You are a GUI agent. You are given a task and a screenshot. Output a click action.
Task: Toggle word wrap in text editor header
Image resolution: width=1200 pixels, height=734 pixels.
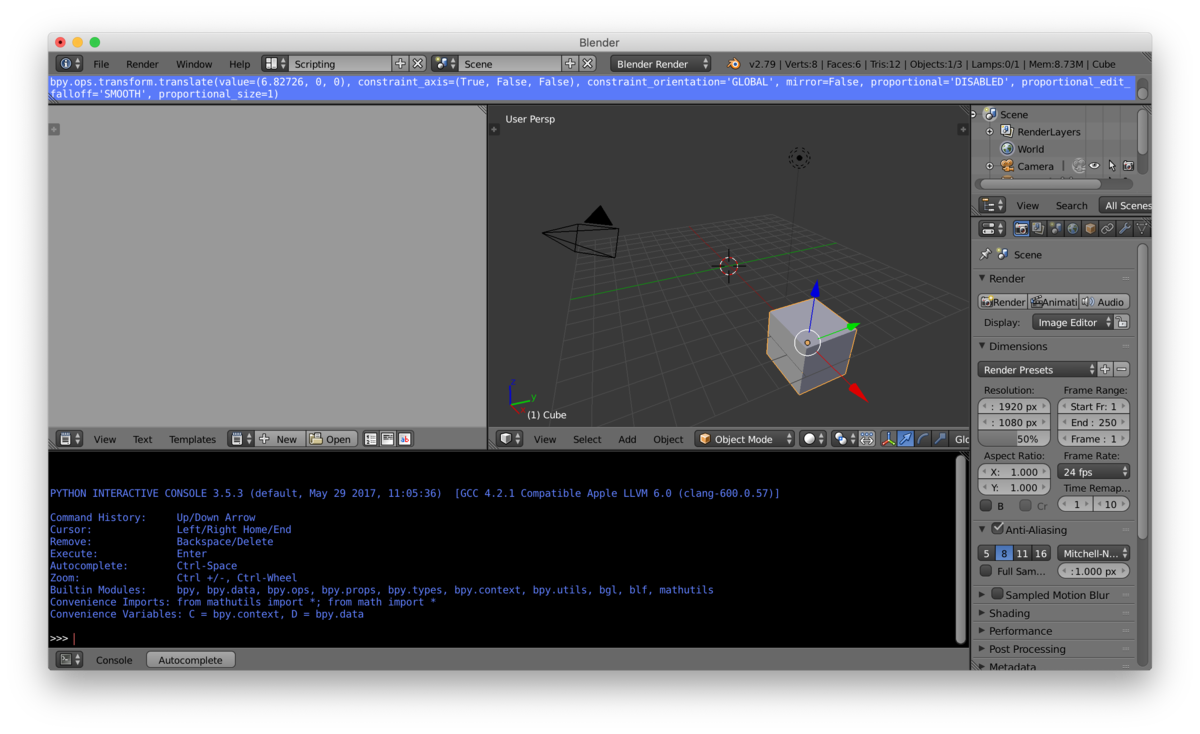point(388,439)
